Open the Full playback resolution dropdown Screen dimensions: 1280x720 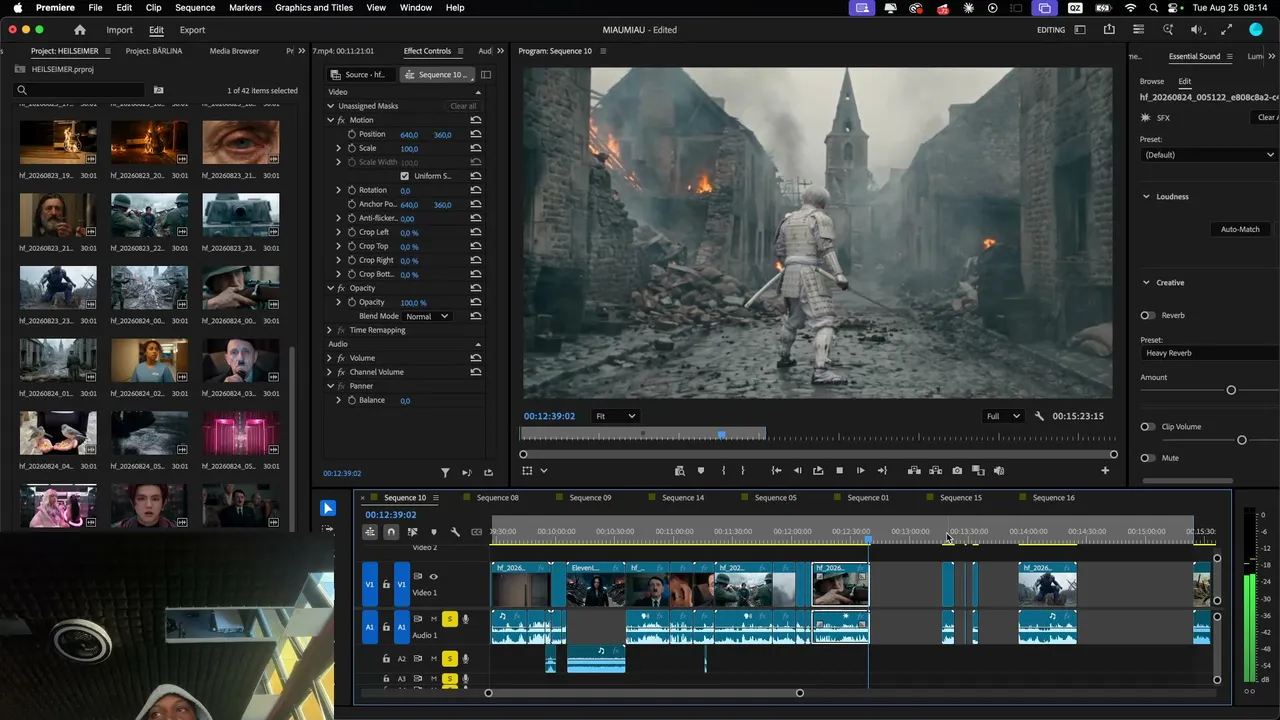click(x=1004, y=416)
